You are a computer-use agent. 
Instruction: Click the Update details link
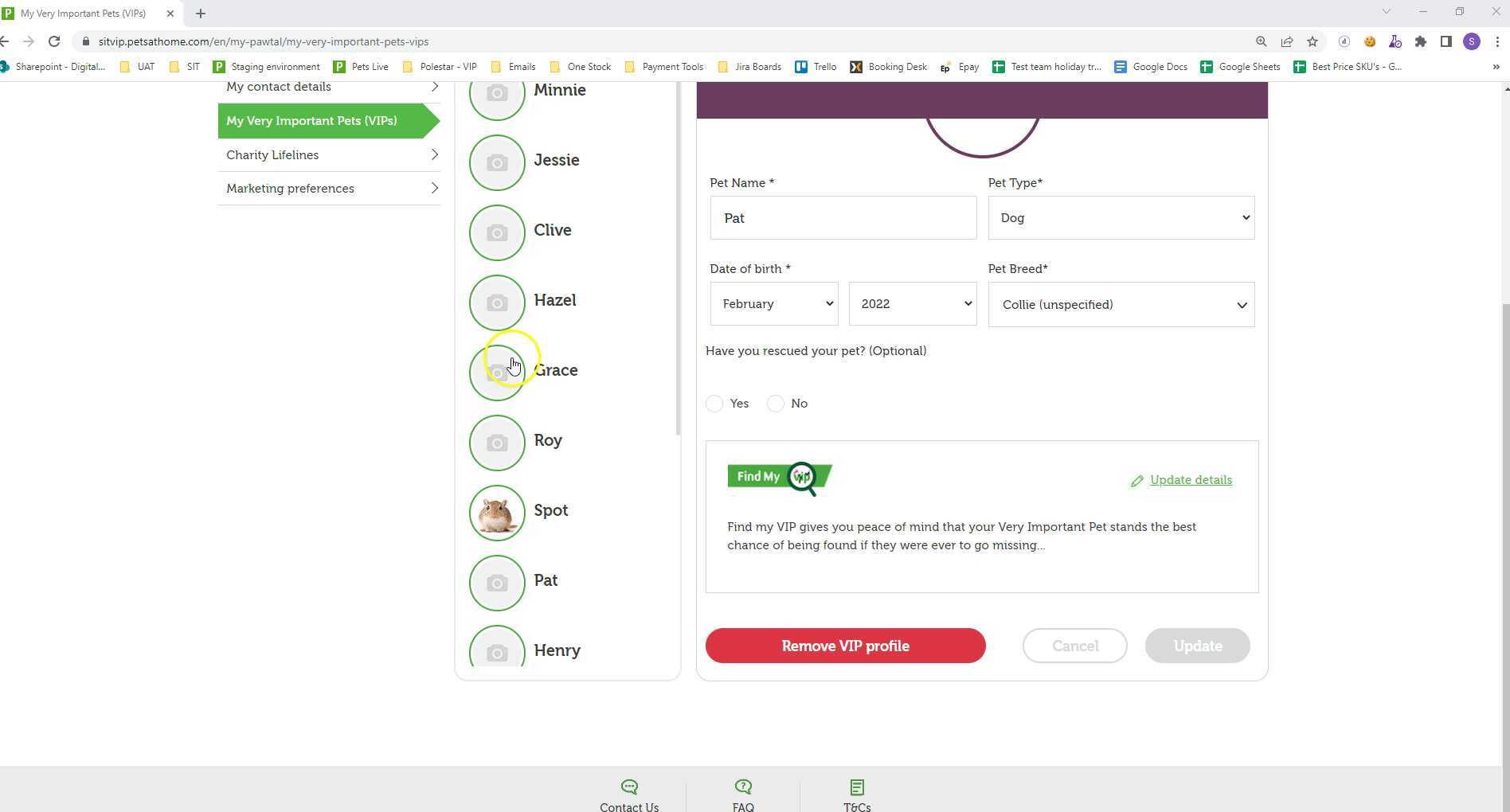pos(1190,480)
